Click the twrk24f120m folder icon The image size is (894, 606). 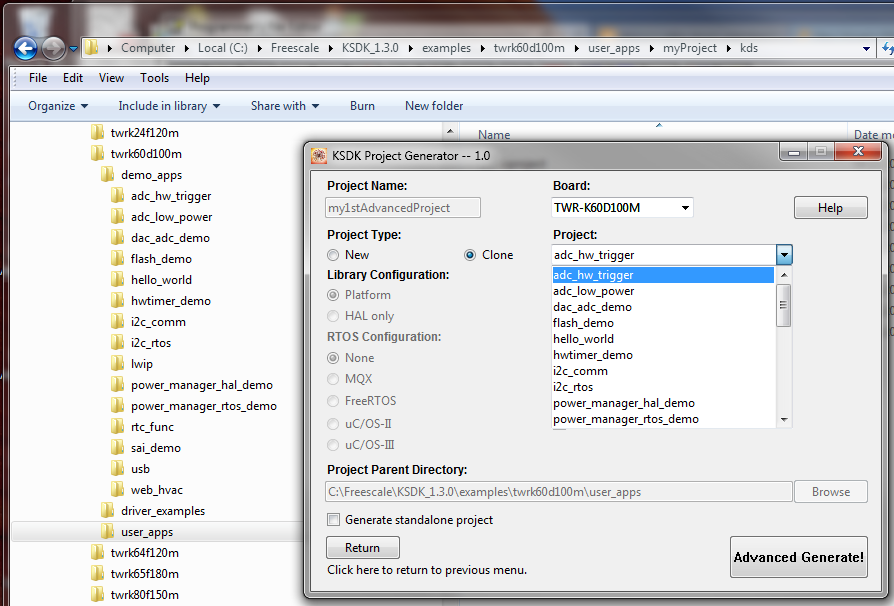click(x=97, y=132)
